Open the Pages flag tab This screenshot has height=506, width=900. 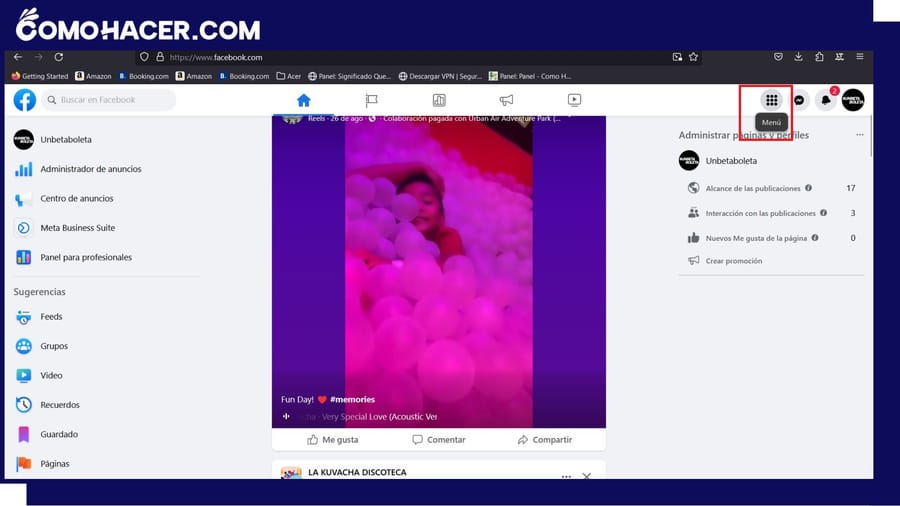coord(371,100)
